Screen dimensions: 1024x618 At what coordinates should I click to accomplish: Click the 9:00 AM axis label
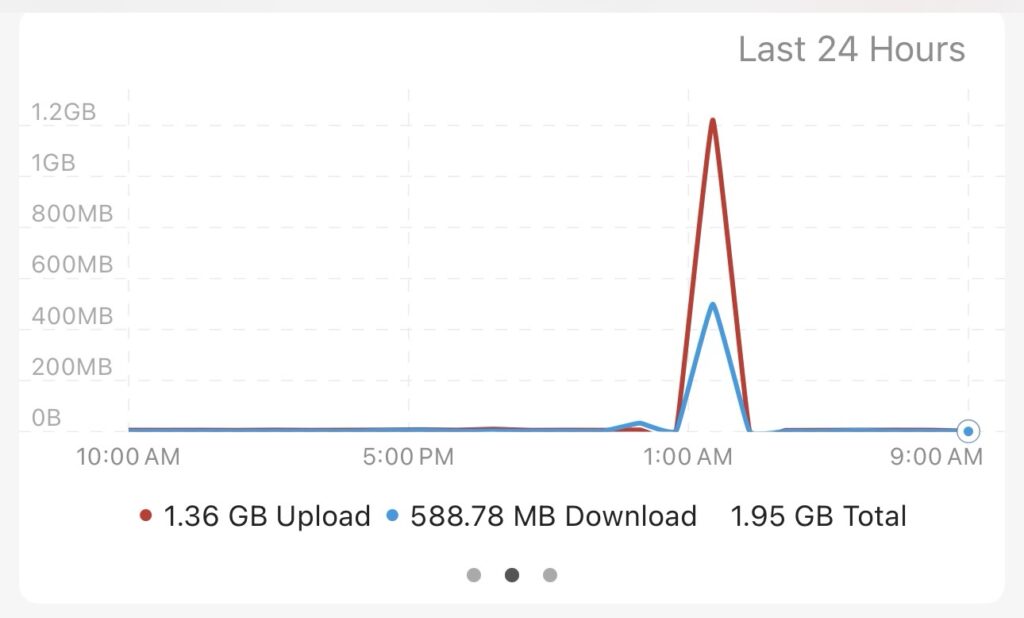click(936, 457)
